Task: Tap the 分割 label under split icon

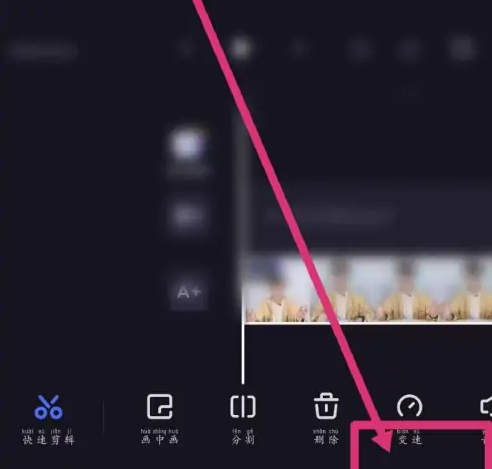Action: point(243,440)
